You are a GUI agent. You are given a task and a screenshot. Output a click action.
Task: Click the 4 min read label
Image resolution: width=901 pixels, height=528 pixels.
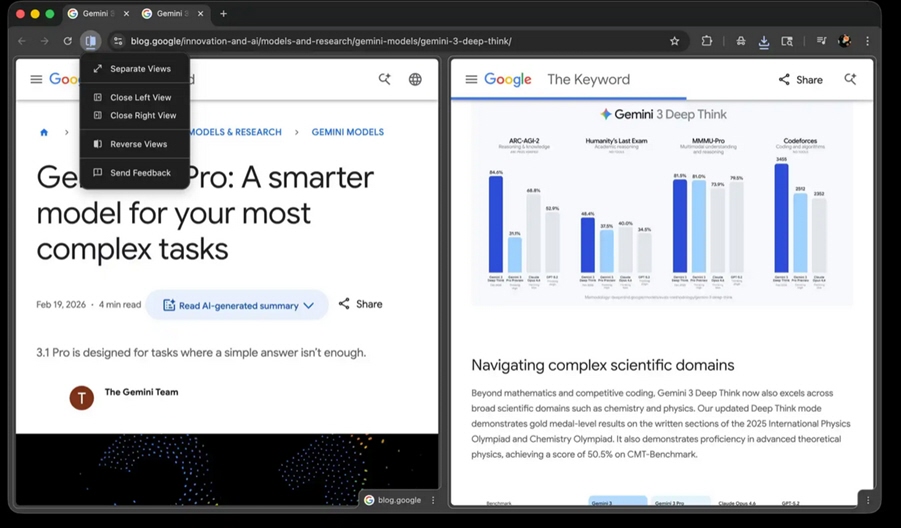(120, 305)
